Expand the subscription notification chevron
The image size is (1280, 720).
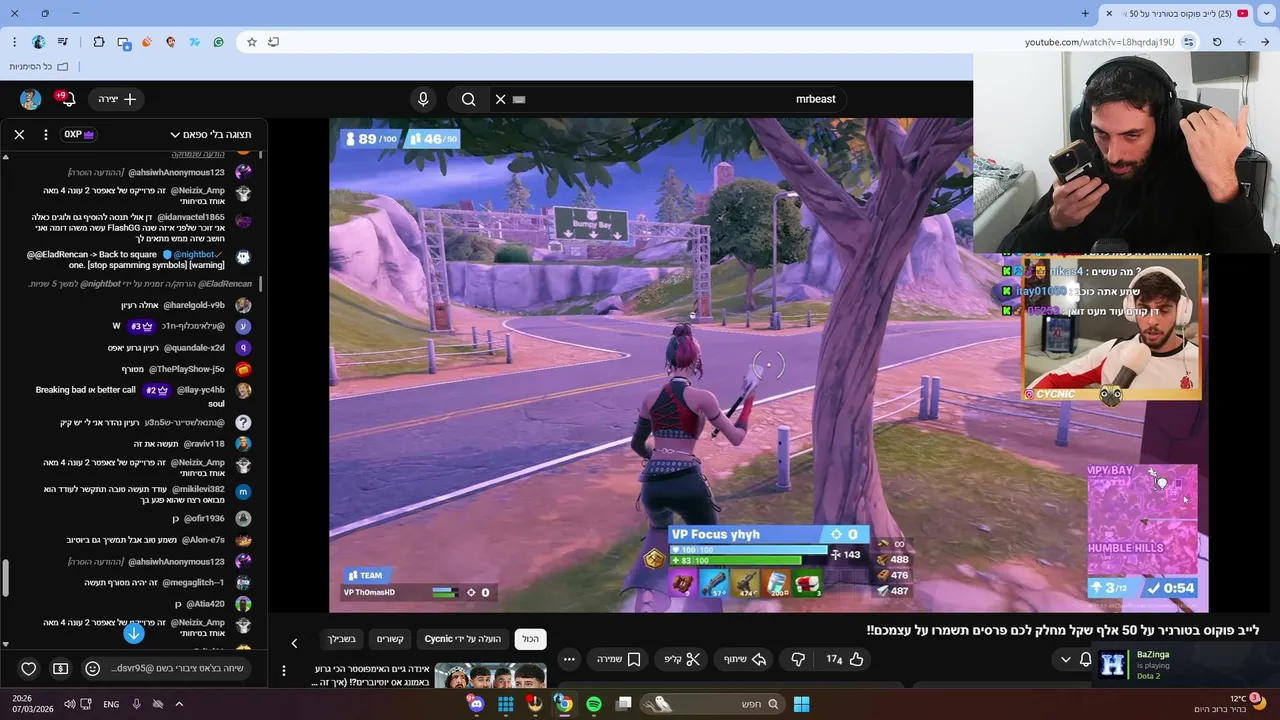(x=1065, y=659)
